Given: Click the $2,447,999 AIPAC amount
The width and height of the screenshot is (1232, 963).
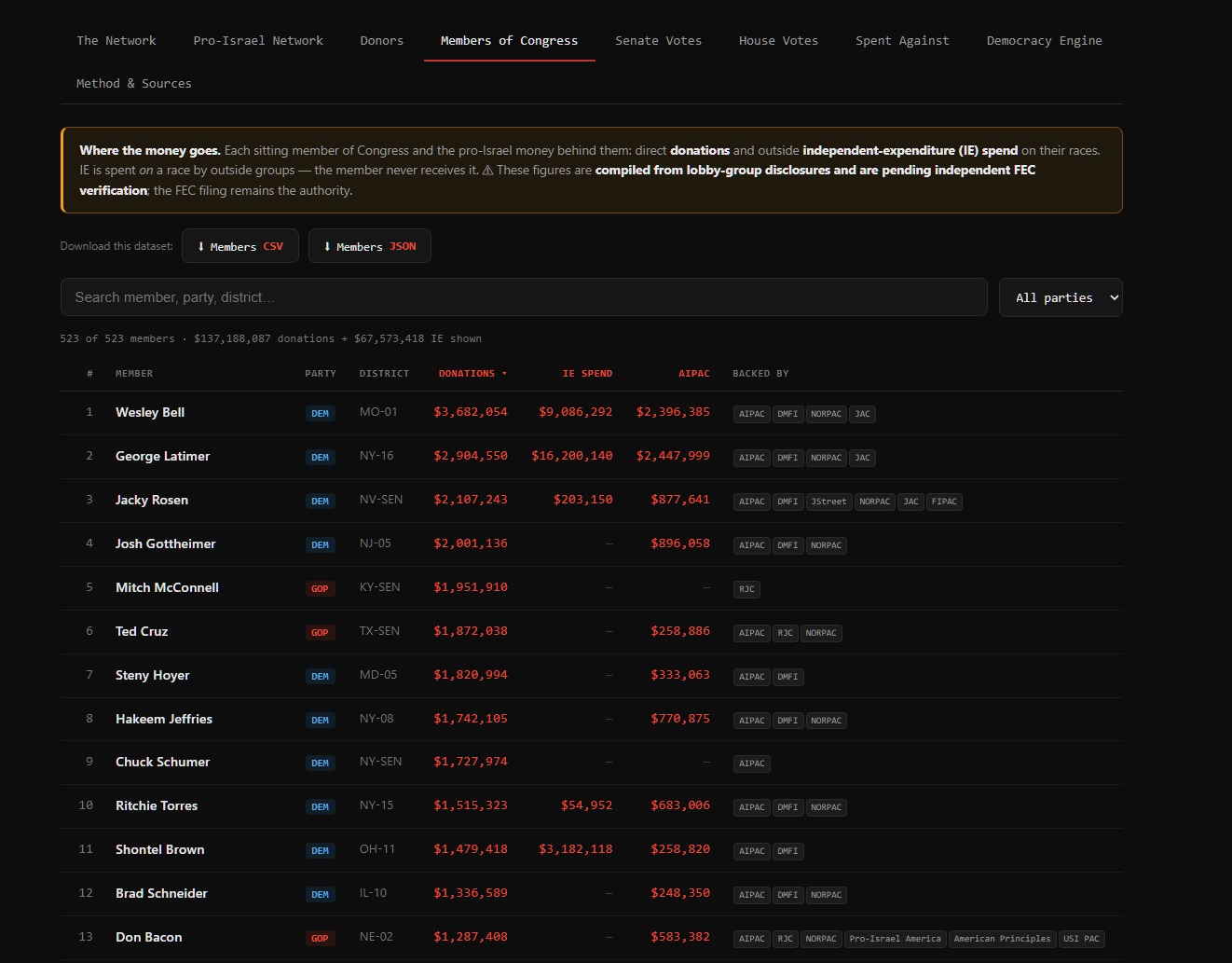Looking at the screenshot, I should point(673,456).
